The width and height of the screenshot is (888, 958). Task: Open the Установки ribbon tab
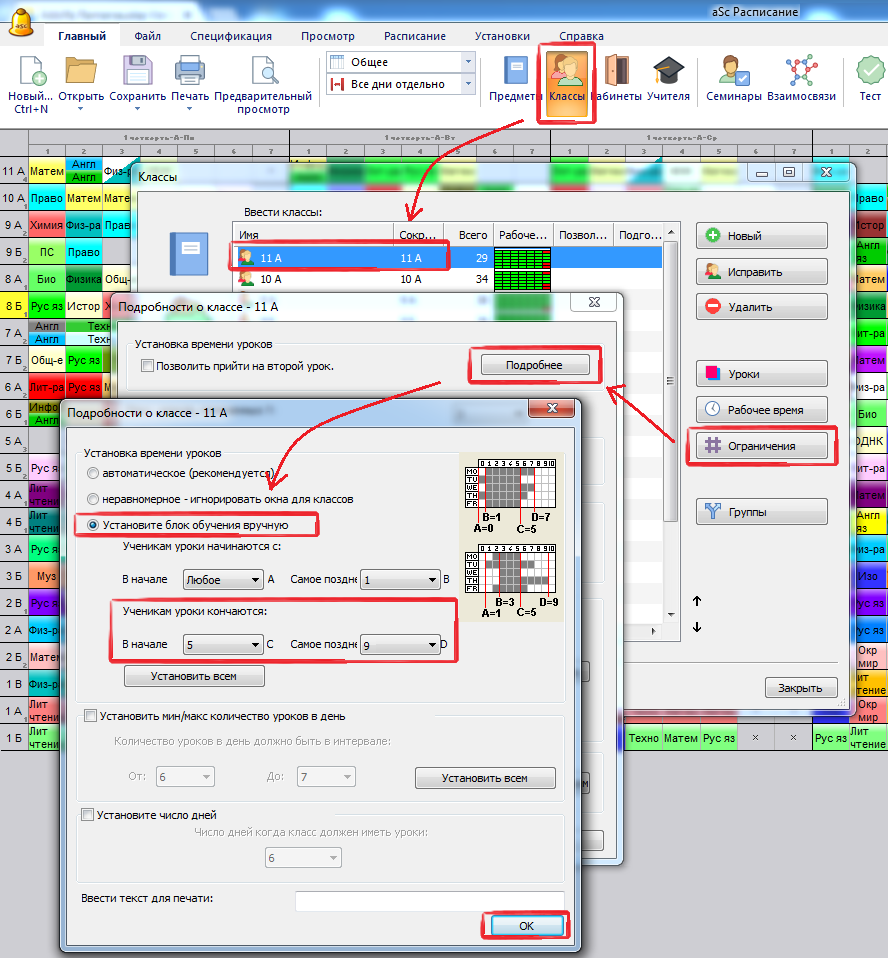pyautogui.click(x=502, y=36)
